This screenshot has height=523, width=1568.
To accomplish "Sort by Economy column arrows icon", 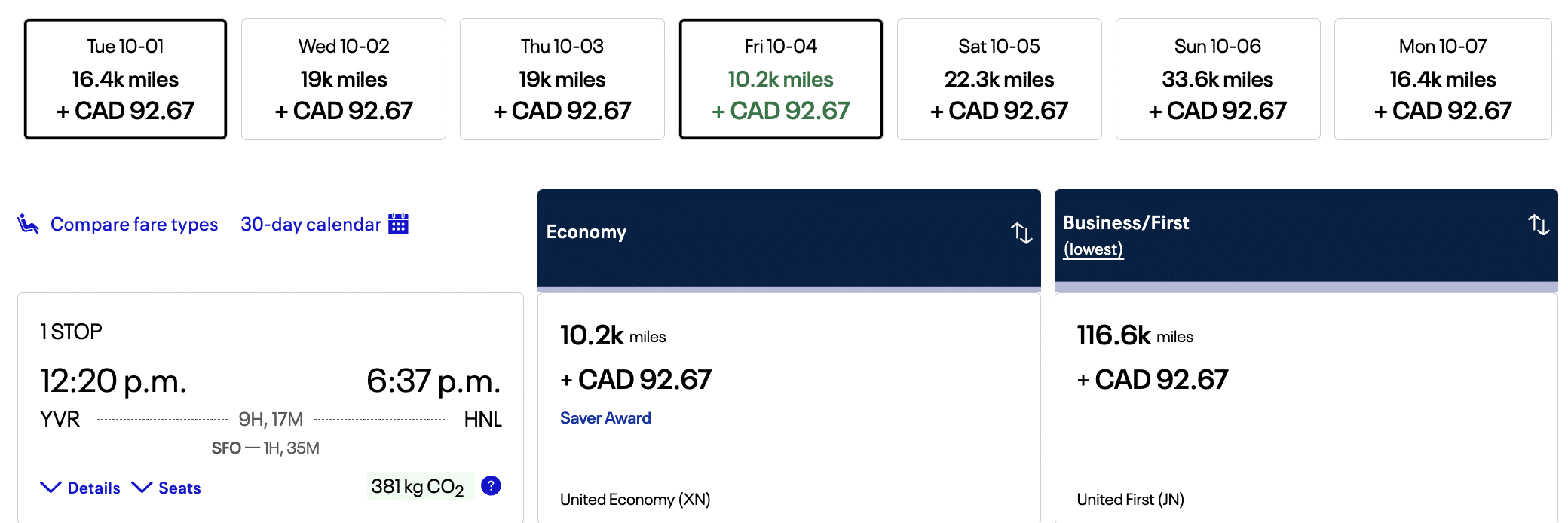I will pos(1021,233).
